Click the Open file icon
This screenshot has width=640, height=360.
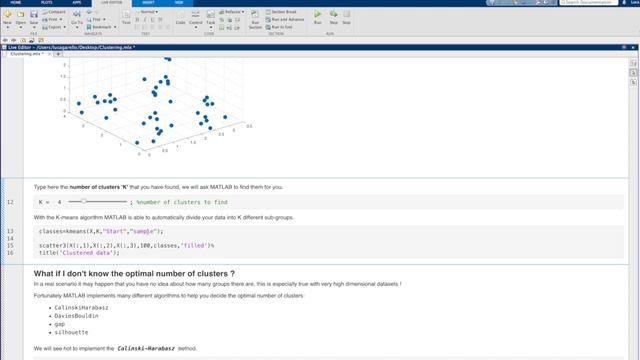click(20, 14)
